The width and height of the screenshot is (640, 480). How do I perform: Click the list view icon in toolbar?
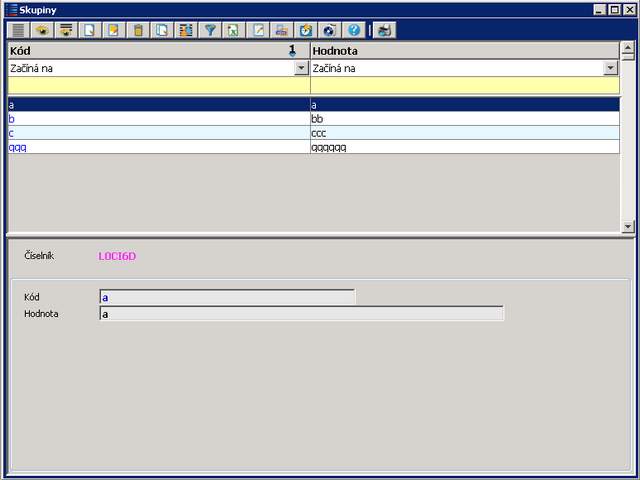(x=19, y=30)
